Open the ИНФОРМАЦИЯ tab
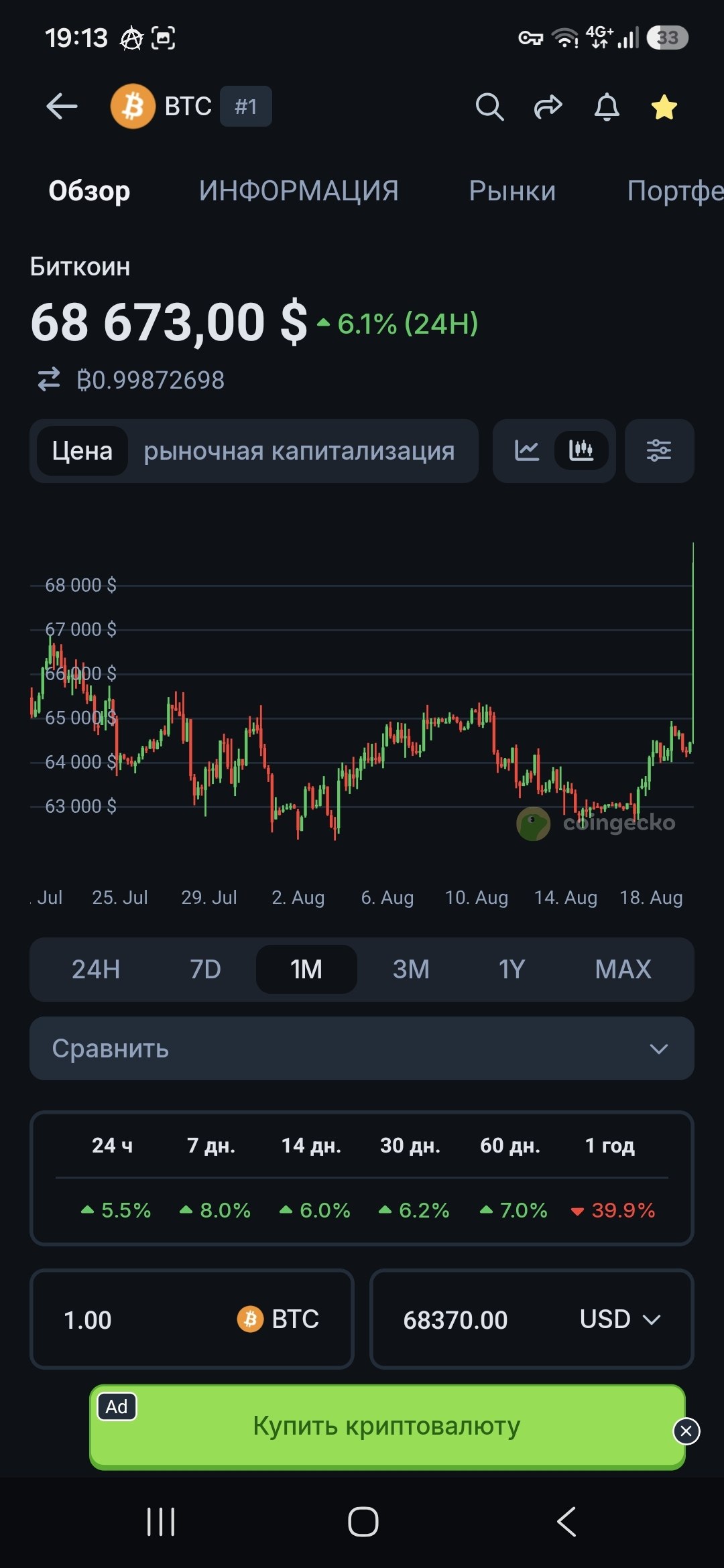724x1568 pixels. pos(298,191)
